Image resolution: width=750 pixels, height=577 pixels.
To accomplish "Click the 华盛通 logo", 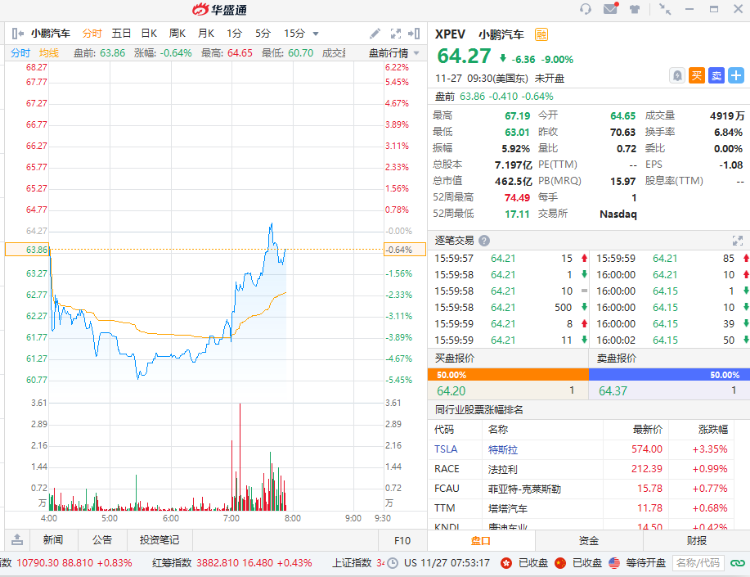I will 220,9.
